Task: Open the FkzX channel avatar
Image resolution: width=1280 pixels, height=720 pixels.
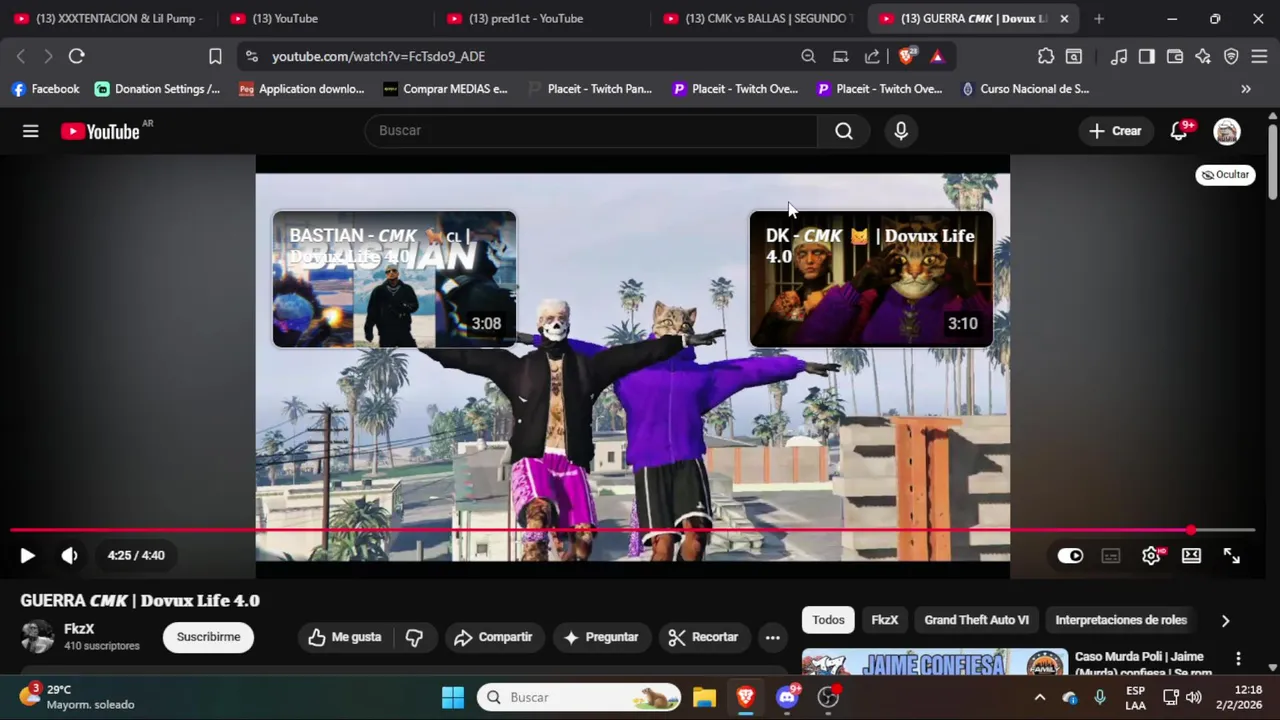Action: tap(37, 637)
